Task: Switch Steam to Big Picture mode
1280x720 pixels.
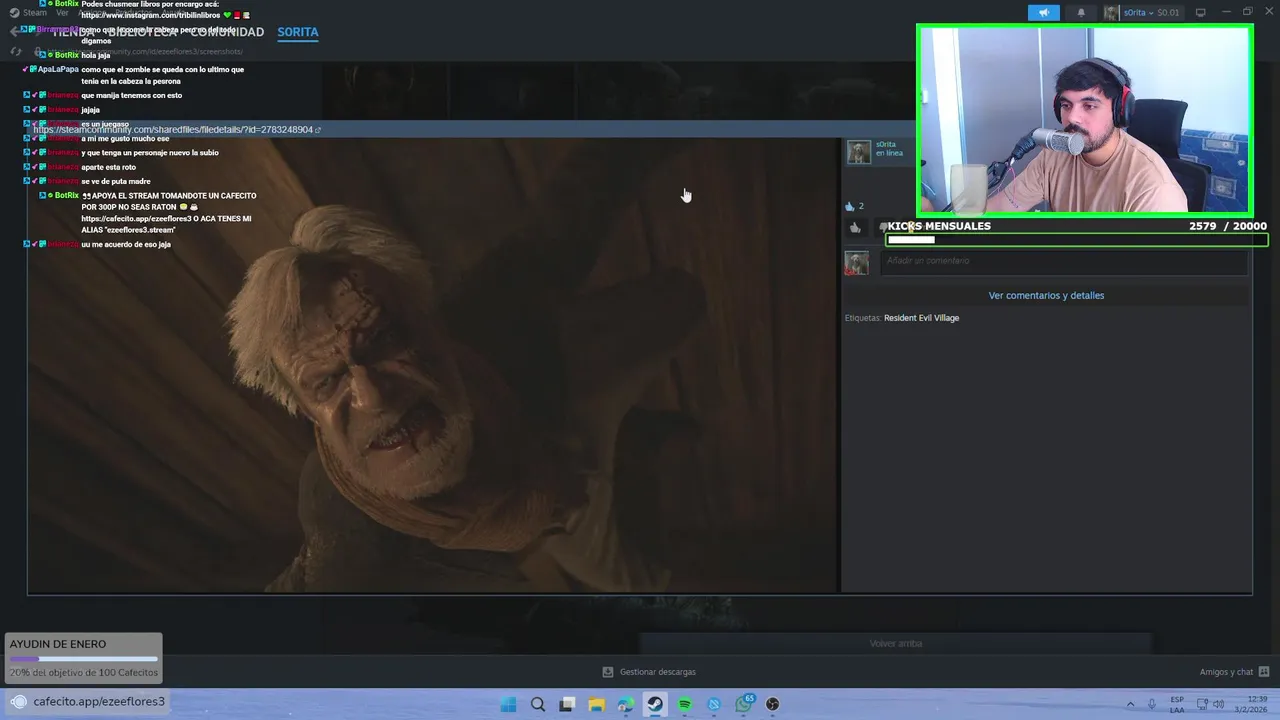Action: 1200,13
